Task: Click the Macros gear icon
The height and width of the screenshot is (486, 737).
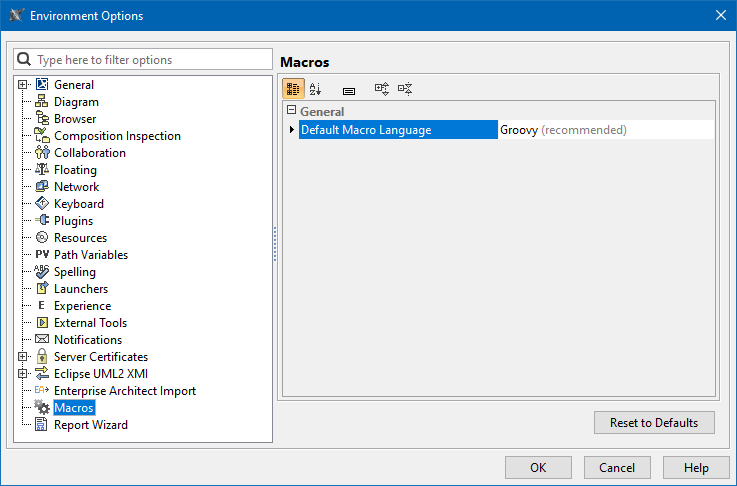Action: pos(42,408)
